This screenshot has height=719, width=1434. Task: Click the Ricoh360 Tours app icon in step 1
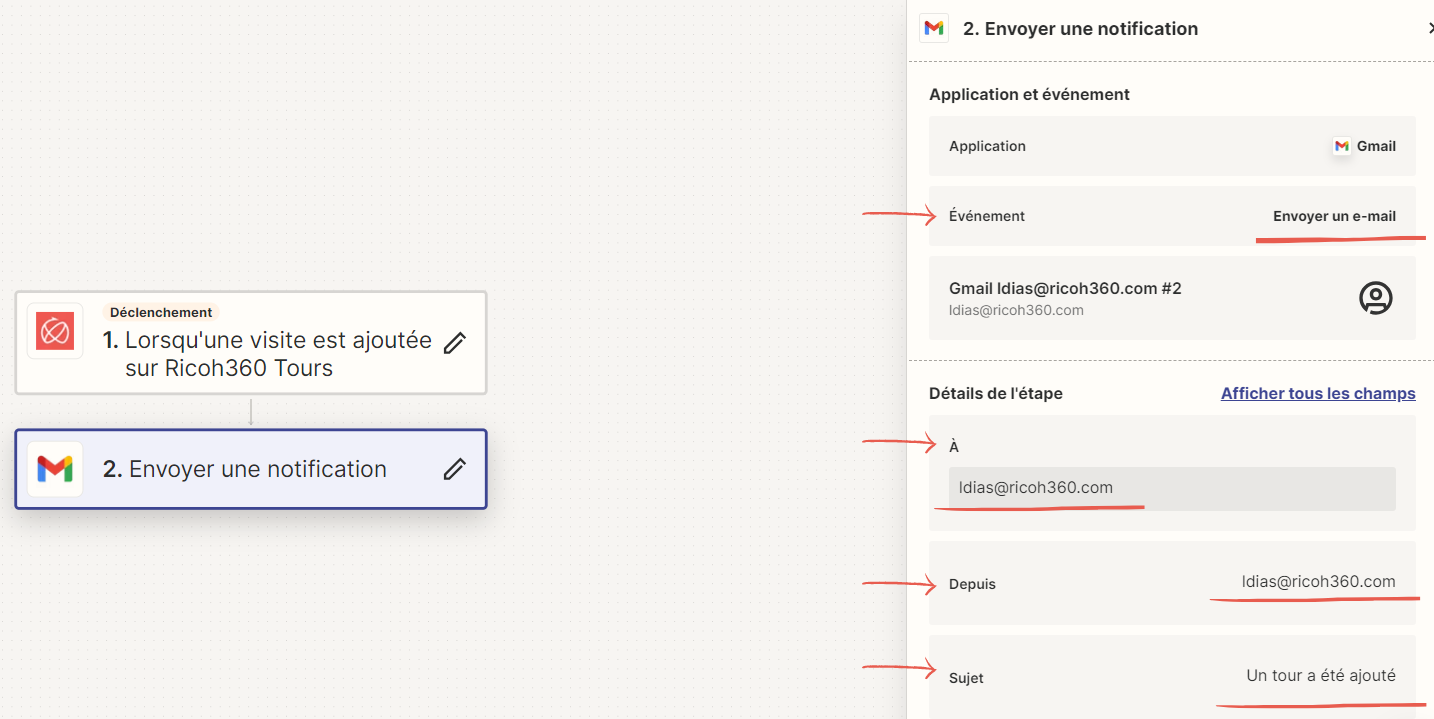point(55,331)
